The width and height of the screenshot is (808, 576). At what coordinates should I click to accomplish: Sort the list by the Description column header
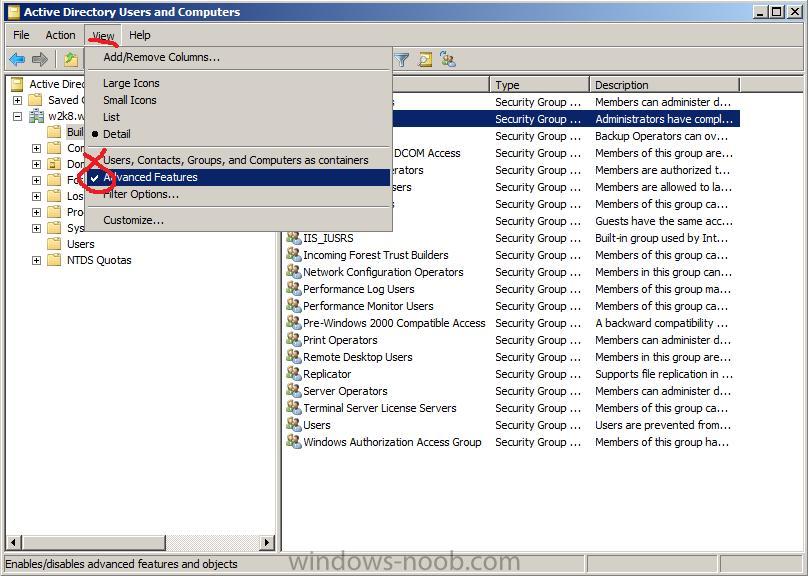click(664, 84)
